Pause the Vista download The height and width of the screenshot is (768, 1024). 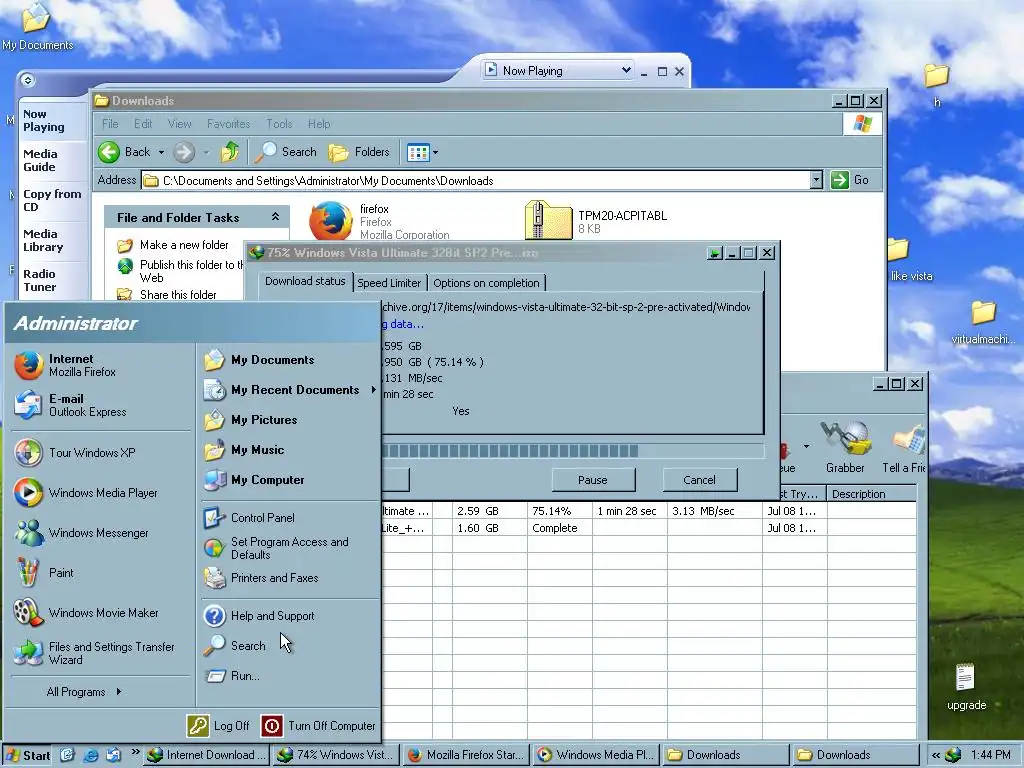(x=593, y=480)
